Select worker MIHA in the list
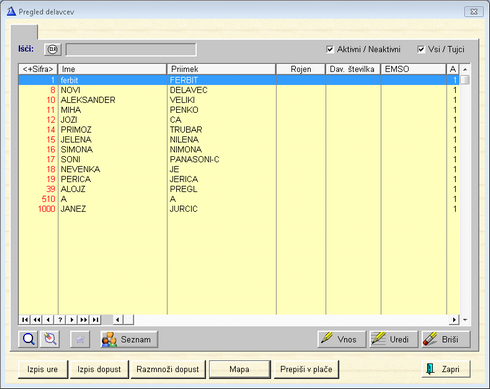Viewport: 490px width, 389px height. tap(239, 110)
